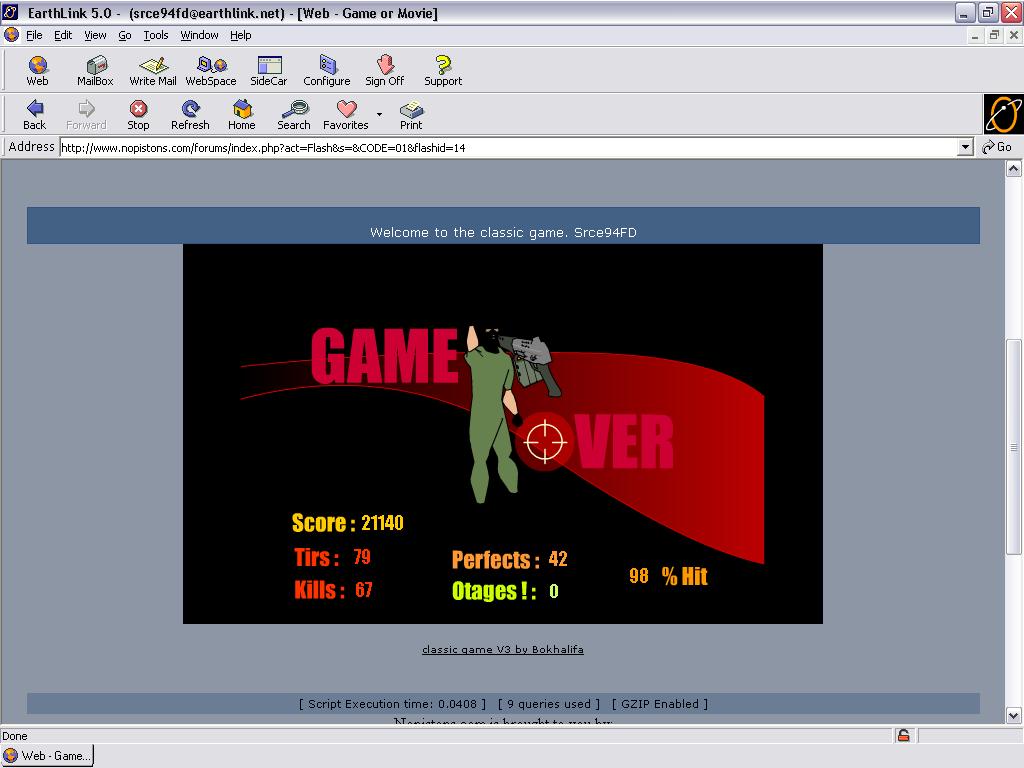The image size is (1024, 768).
Task: Open Support from the toolbar
Action: coord(442,70)
